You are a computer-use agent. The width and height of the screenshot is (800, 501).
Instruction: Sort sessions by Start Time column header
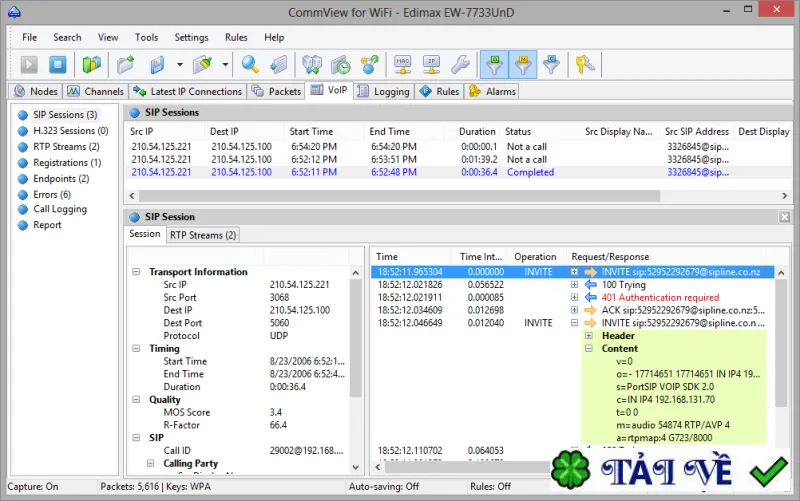click(x=324, y=132)
